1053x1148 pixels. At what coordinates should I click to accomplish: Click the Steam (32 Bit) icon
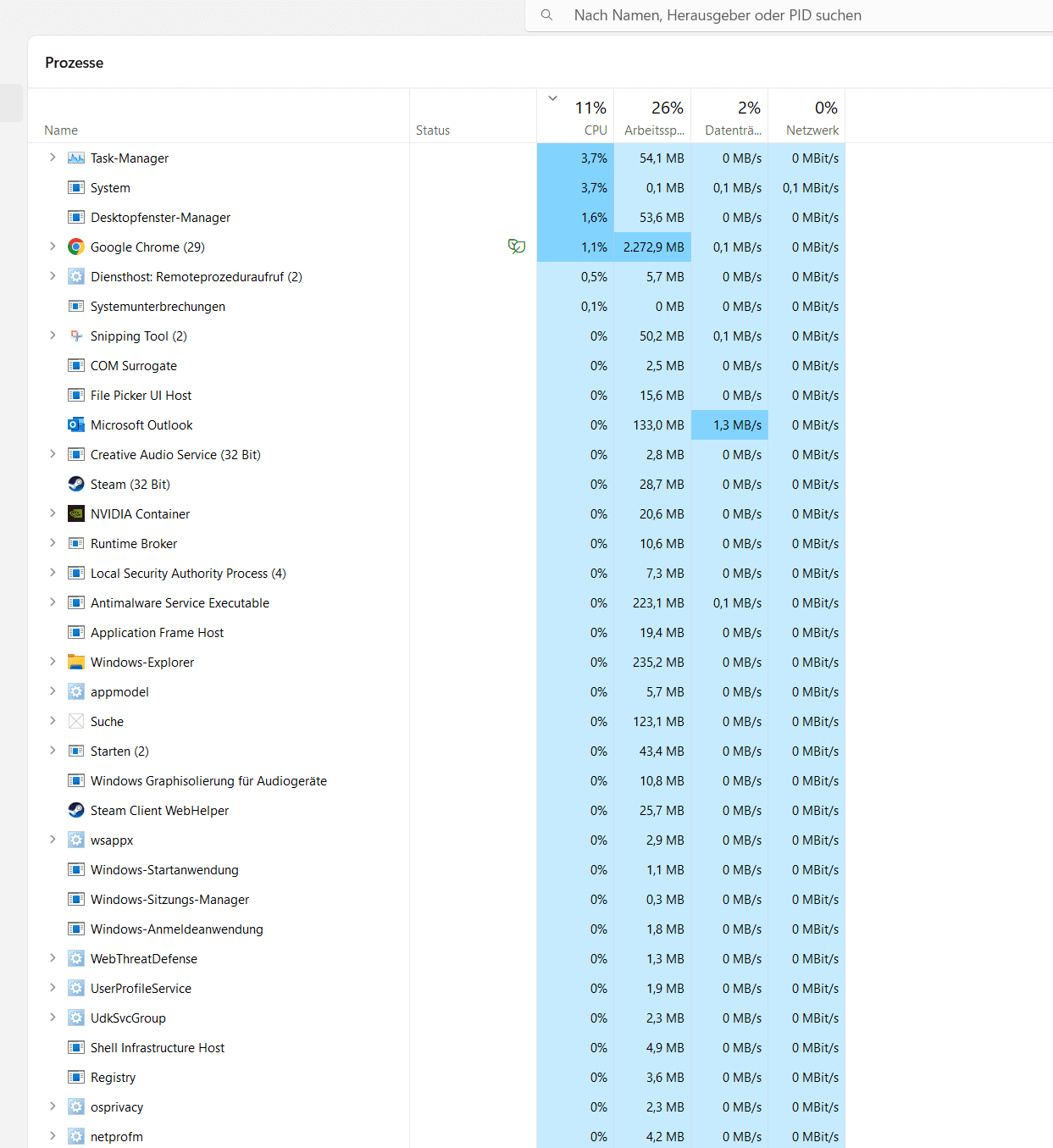pyautogui.click(x=76, y=485)
